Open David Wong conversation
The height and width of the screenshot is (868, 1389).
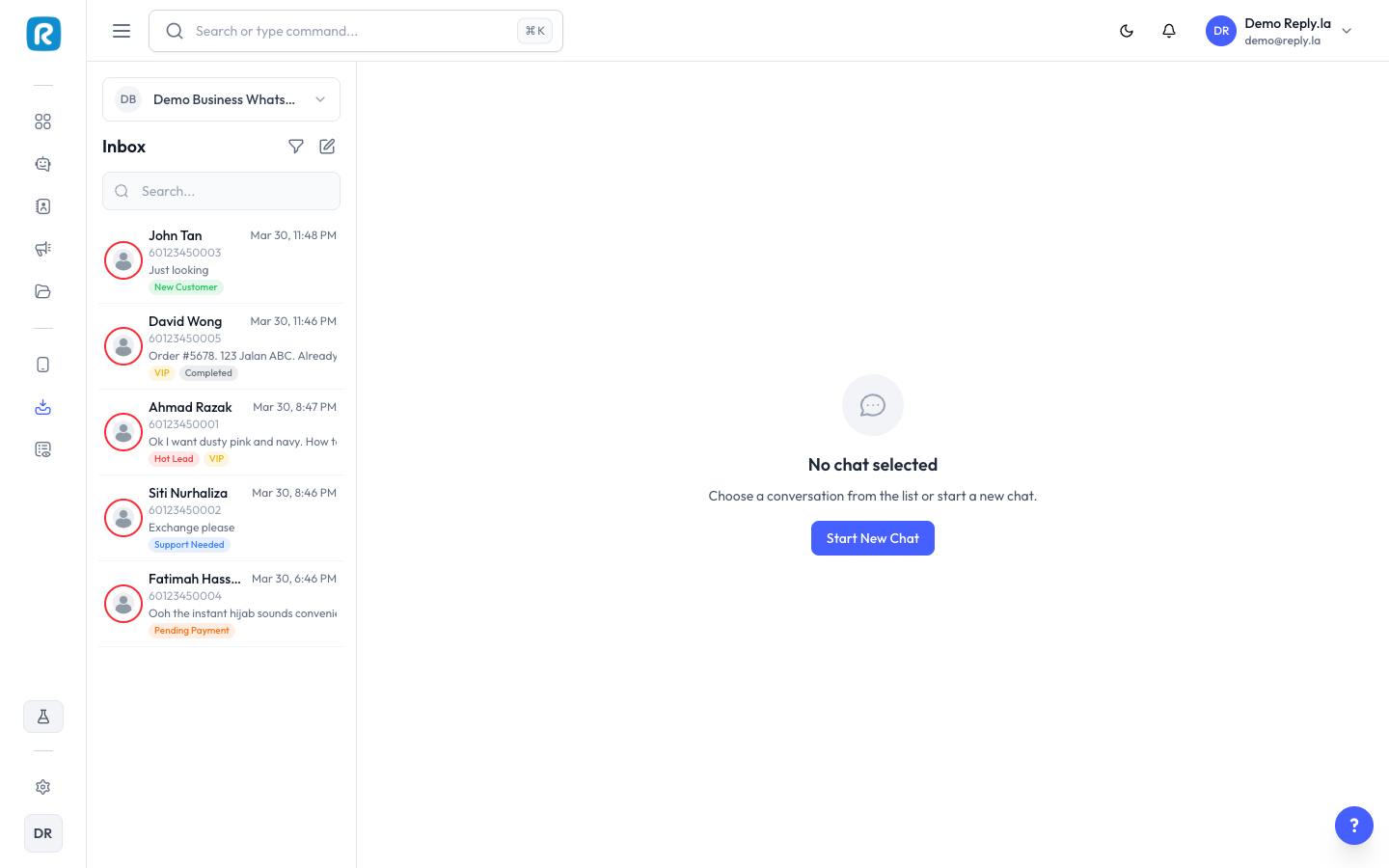click(x=221, y=346)
